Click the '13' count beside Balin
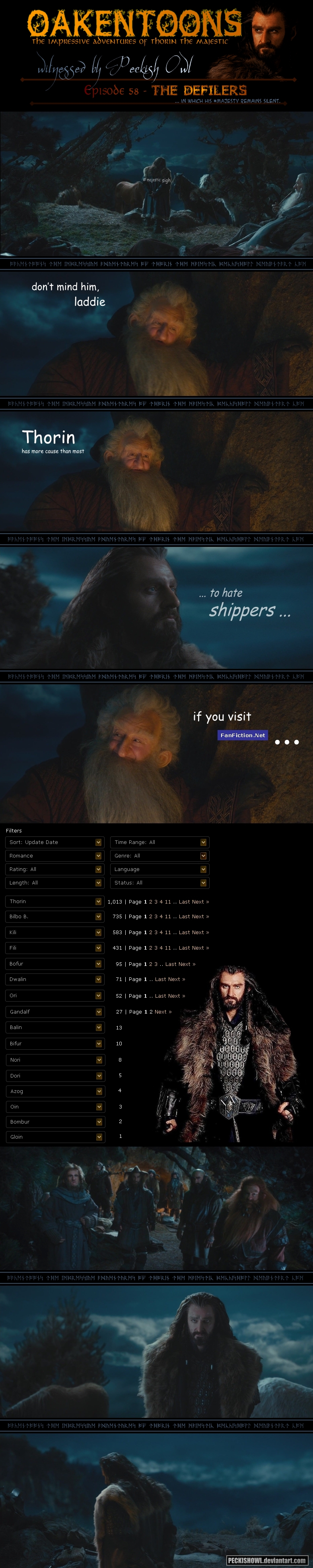The image size is (313, 1568). [x=119, y=1027]
